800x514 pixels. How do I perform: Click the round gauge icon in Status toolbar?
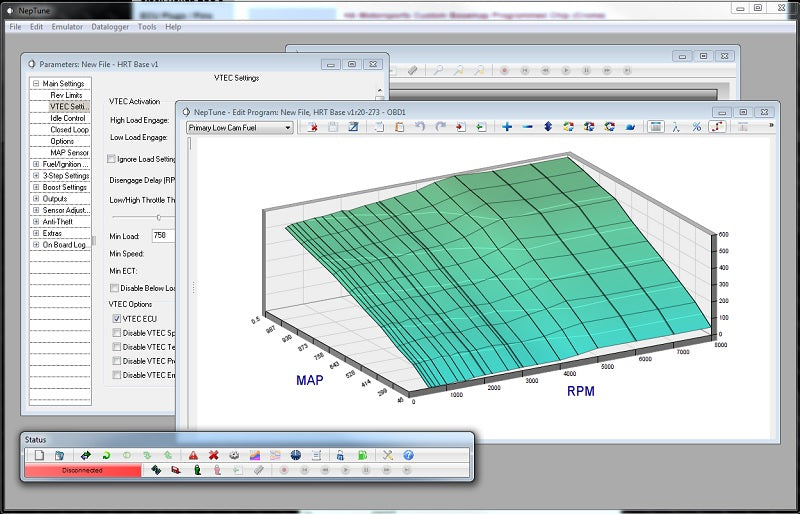[295, 455]
